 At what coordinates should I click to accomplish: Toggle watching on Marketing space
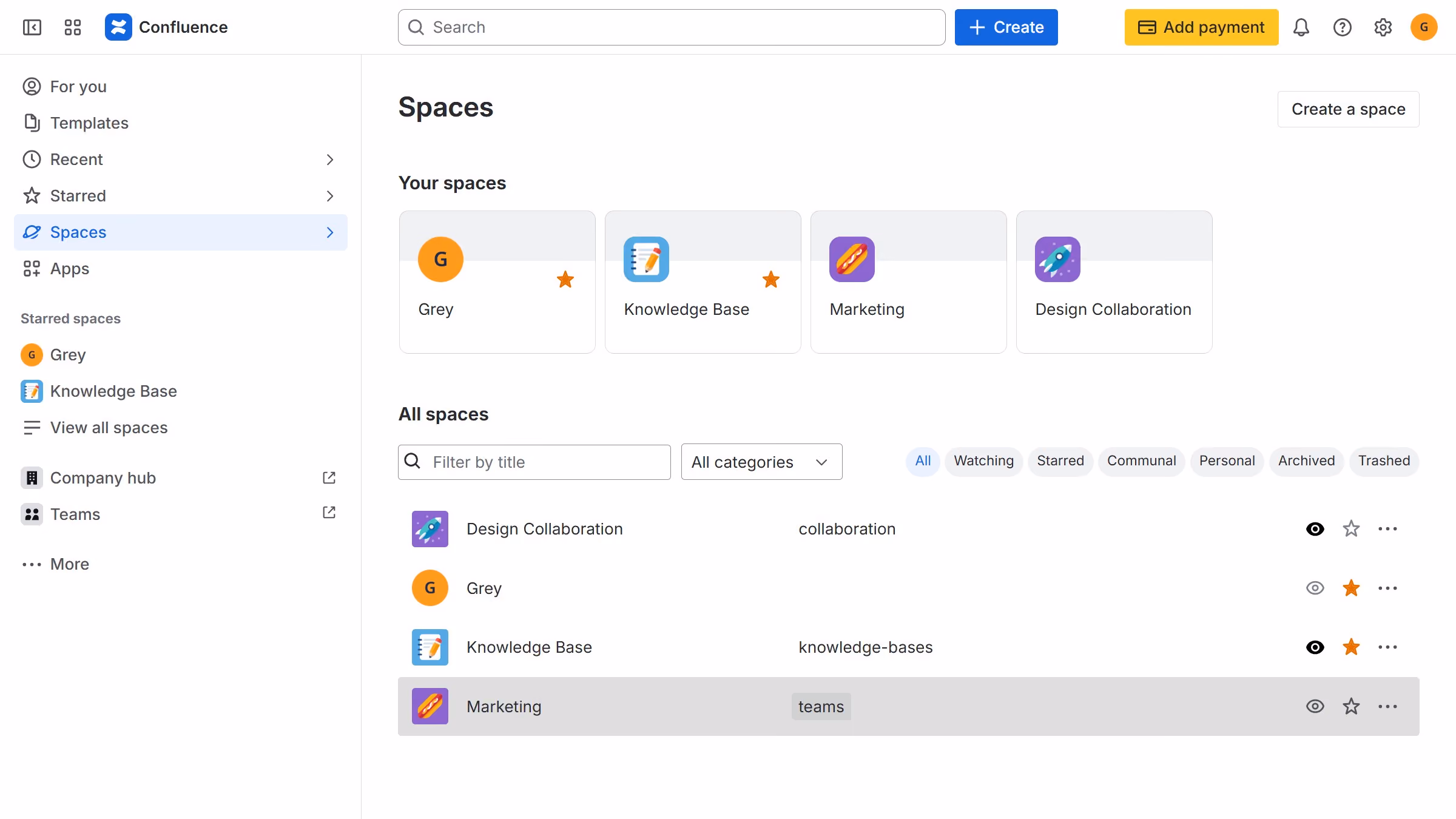coord(1315,706)
